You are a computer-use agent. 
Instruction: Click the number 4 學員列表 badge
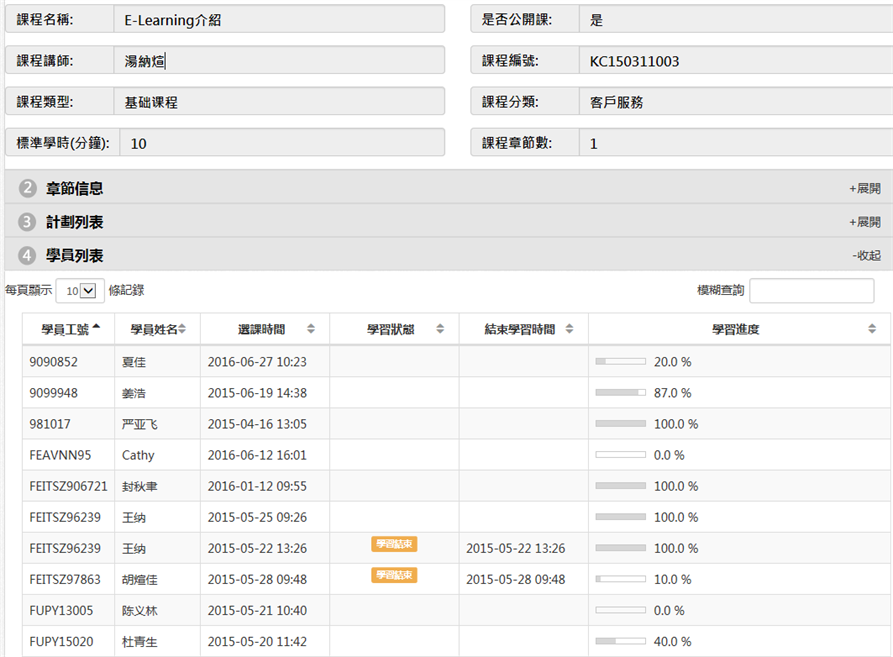[x=27, y=256]
